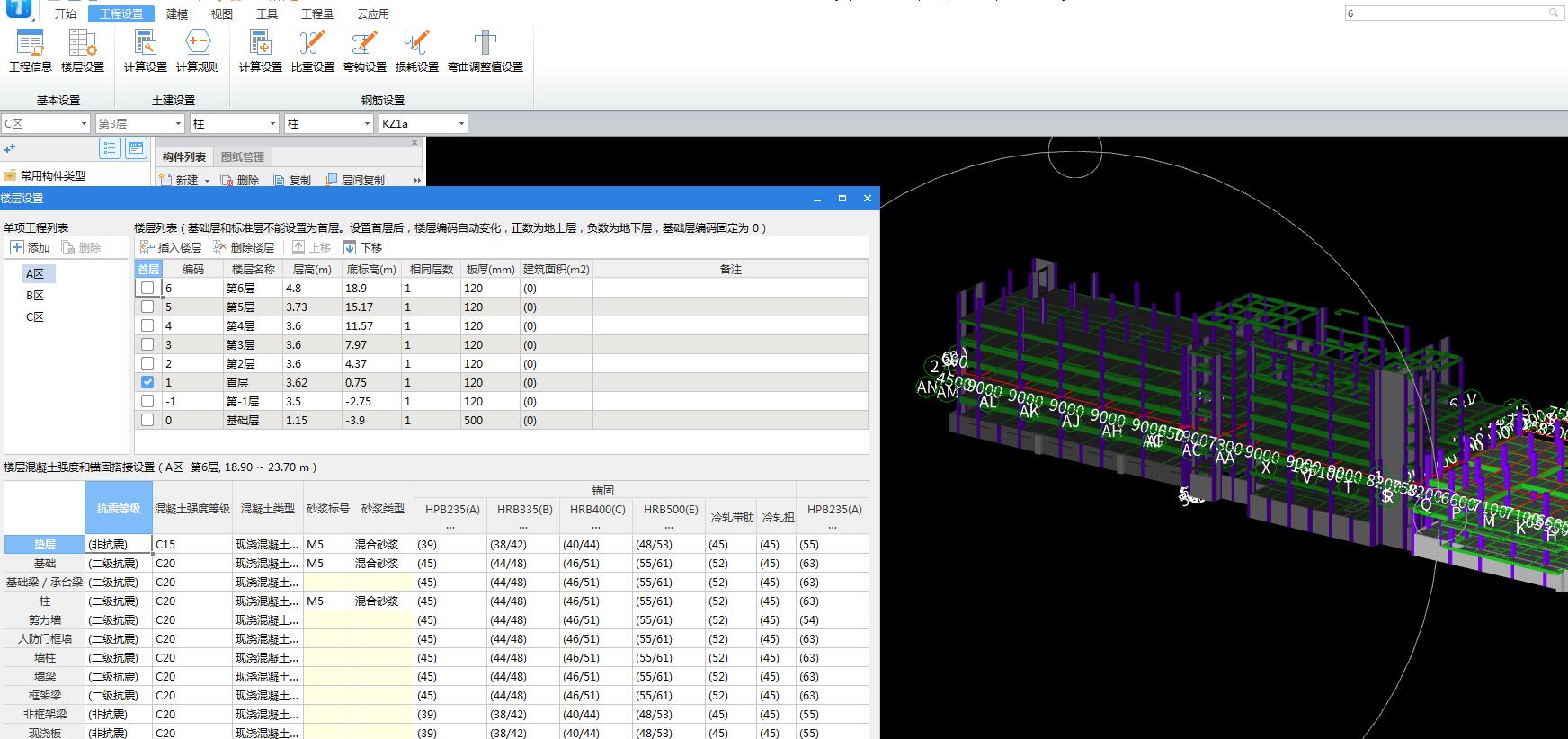Open 云应用 ribbon tab
The image size is (1568, 739).
click(373, 13)
